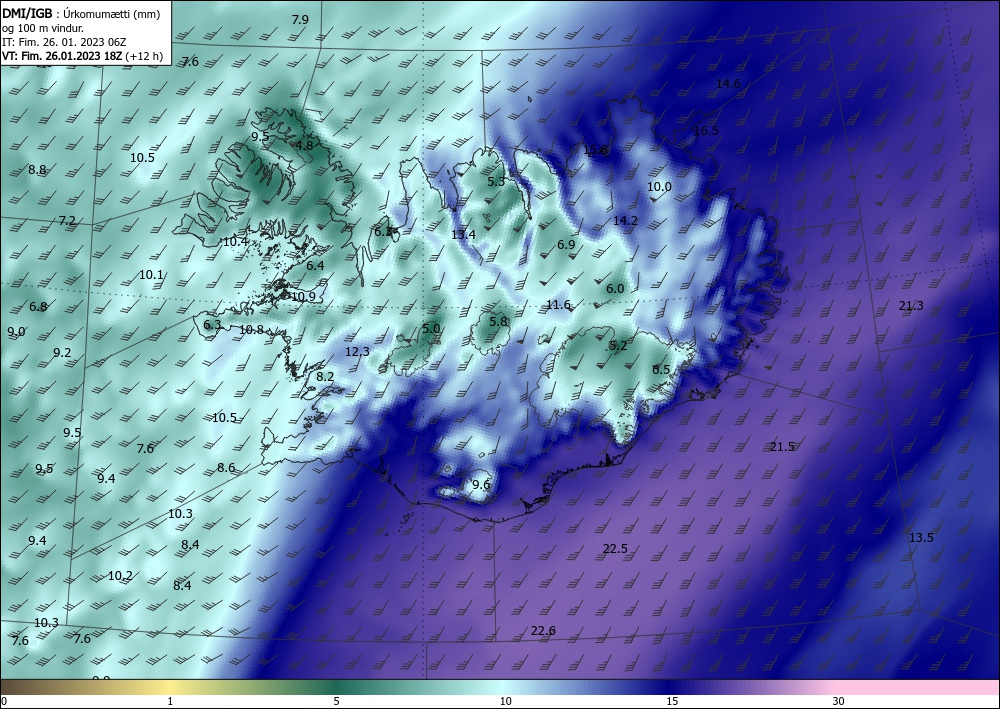The width and height of the screenshot is (1000, 709).
Task: Click the 12.3 map value
Action: click(357, 351)
